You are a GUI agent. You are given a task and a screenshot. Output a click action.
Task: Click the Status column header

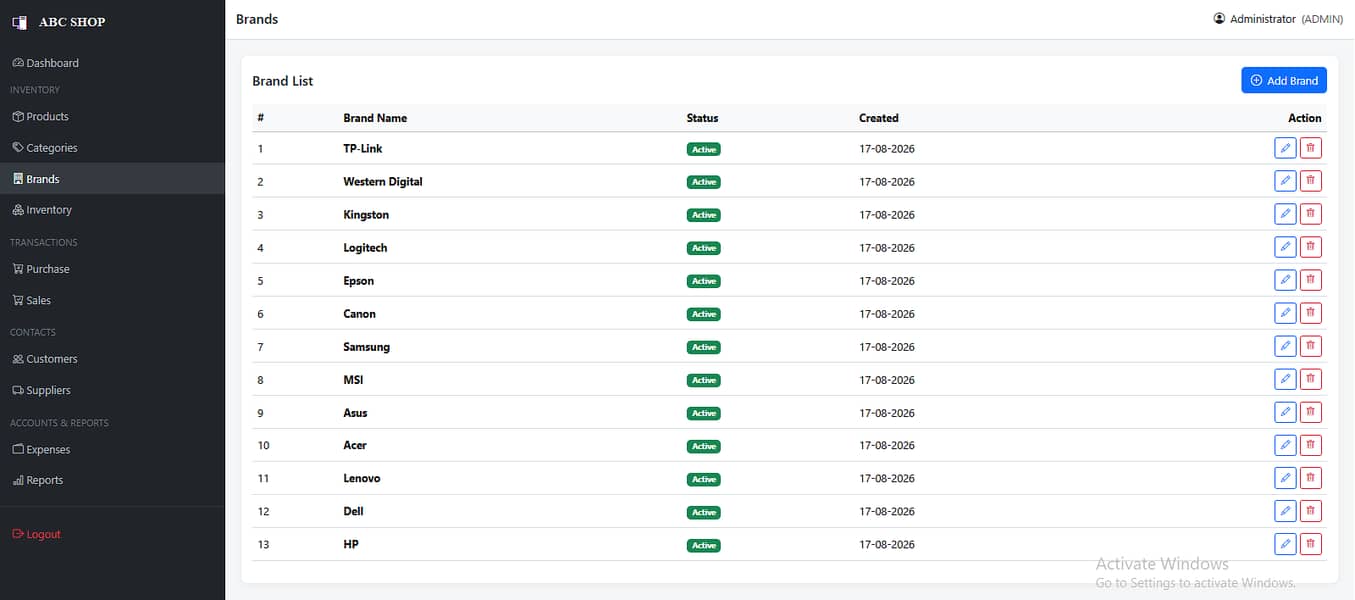click(702, 118)
